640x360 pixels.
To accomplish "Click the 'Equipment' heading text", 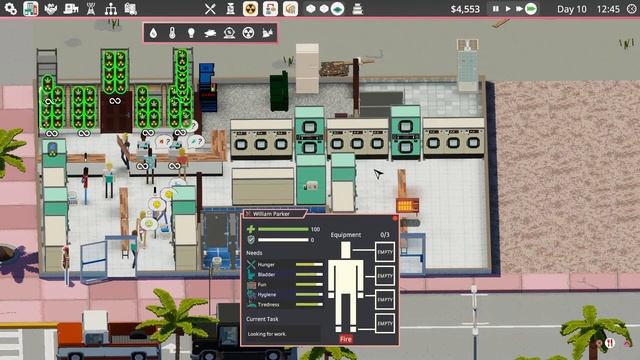I will (346, 235).
